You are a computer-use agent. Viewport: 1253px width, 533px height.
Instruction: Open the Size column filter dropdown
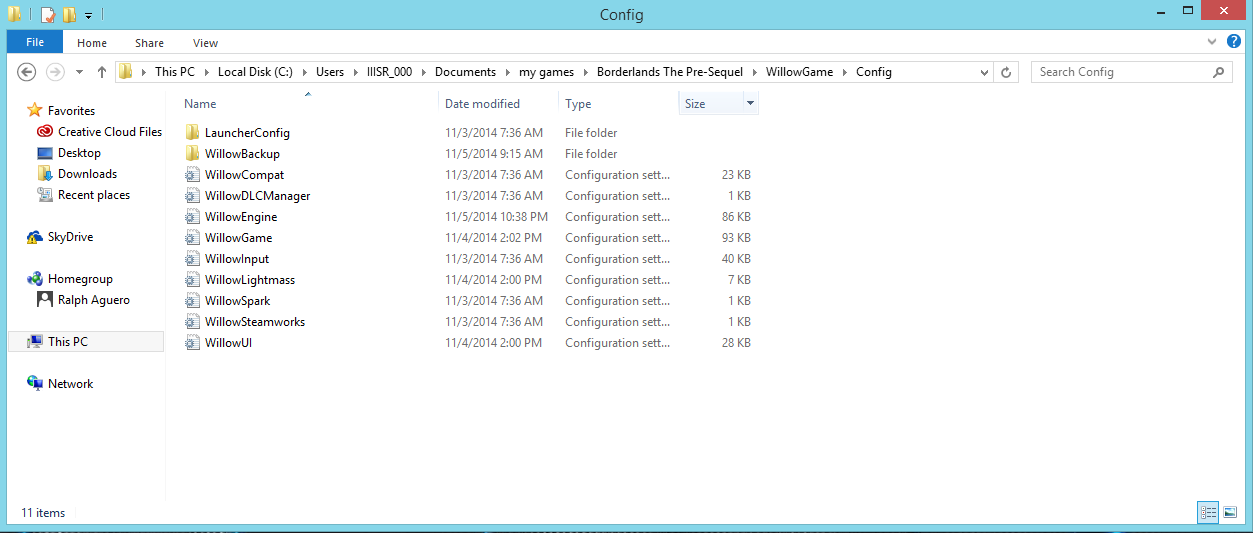750,104
